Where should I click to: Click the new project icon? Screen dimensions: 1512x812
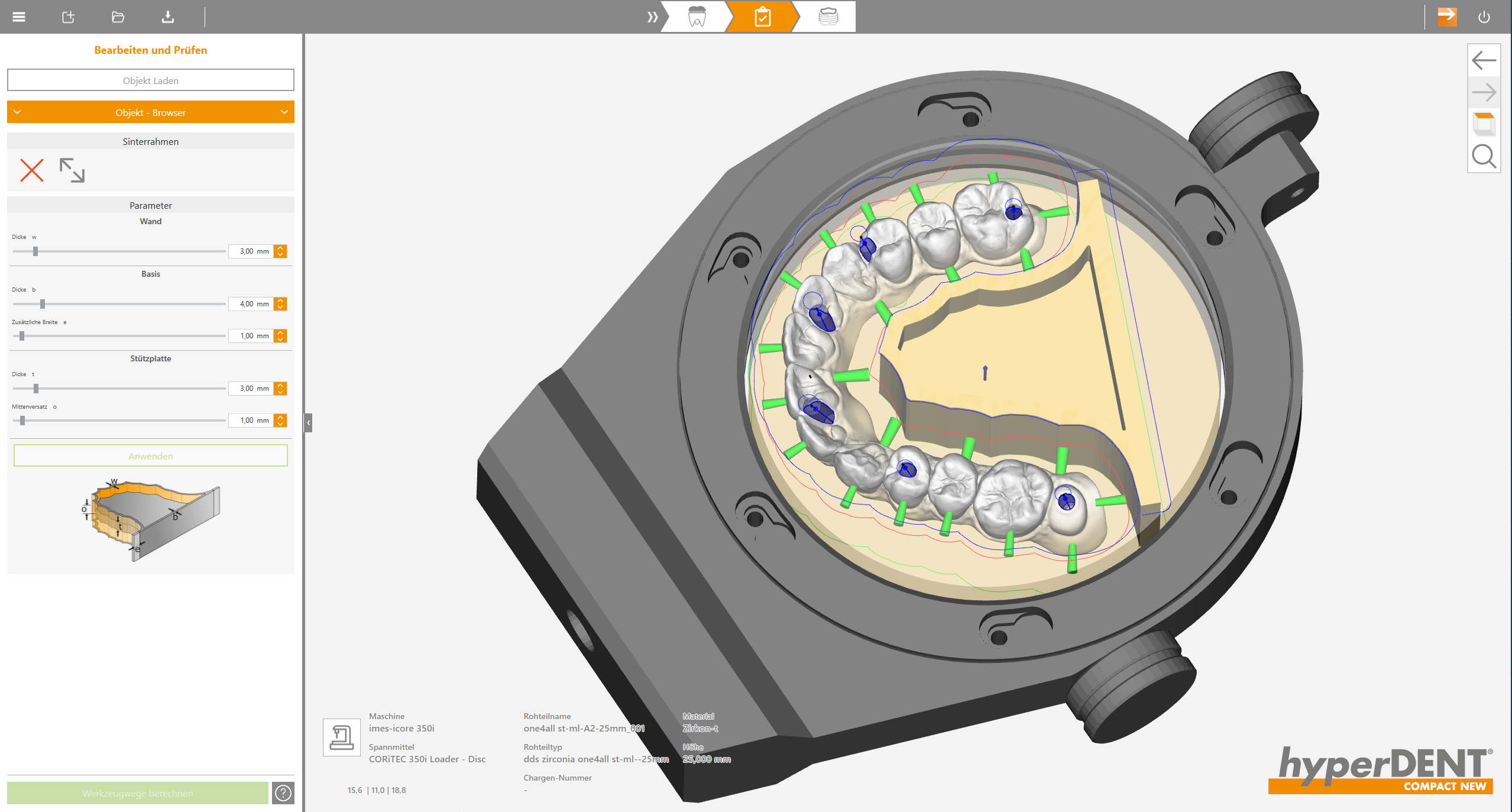tap(67, 17)
